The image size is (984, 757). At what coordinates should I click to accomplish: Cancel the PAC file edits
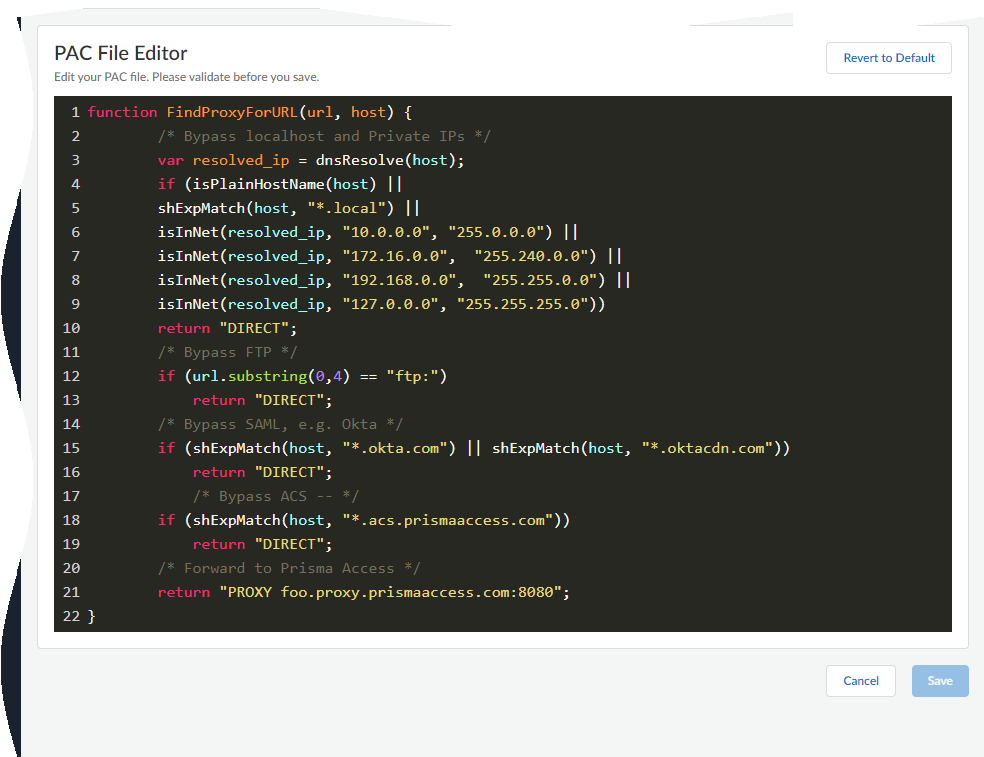point(860,681)
